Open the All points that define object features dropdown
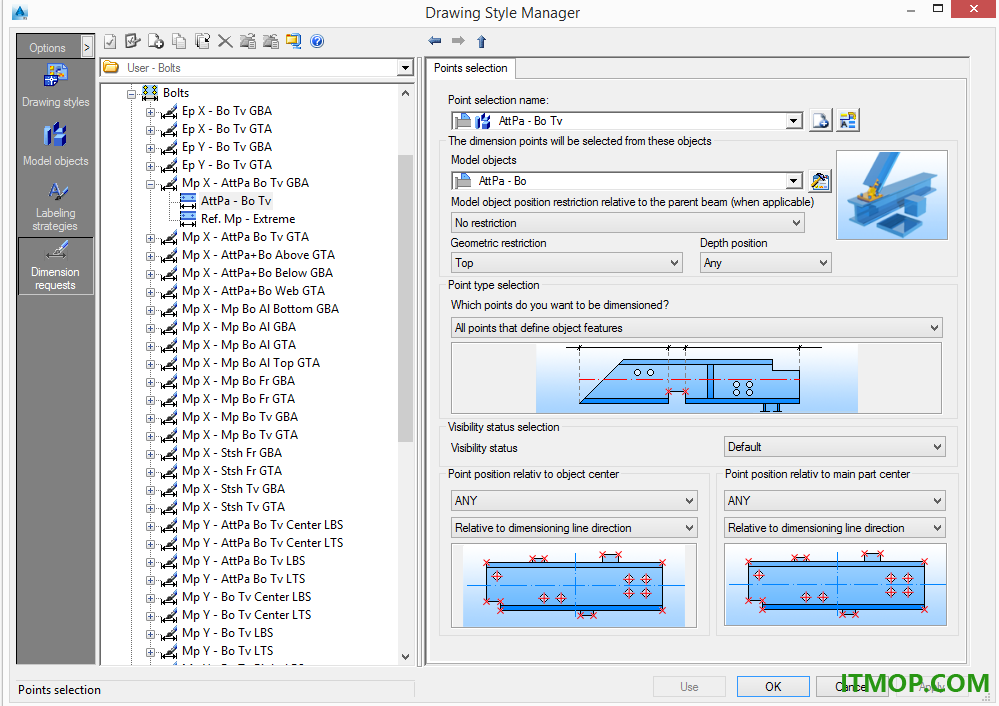Image resolution: width=999 pixels, height=706 pixels. point(696,328)
